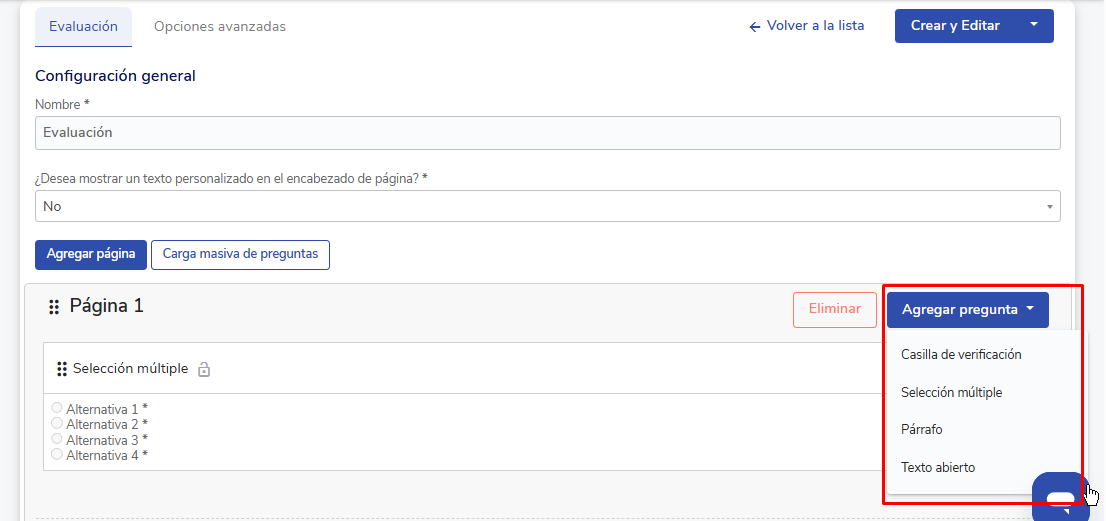The width and height of the screenshot is (1106, 521).
Task: Click the back arrow before Volver a la lista
Action: [755, 27]
